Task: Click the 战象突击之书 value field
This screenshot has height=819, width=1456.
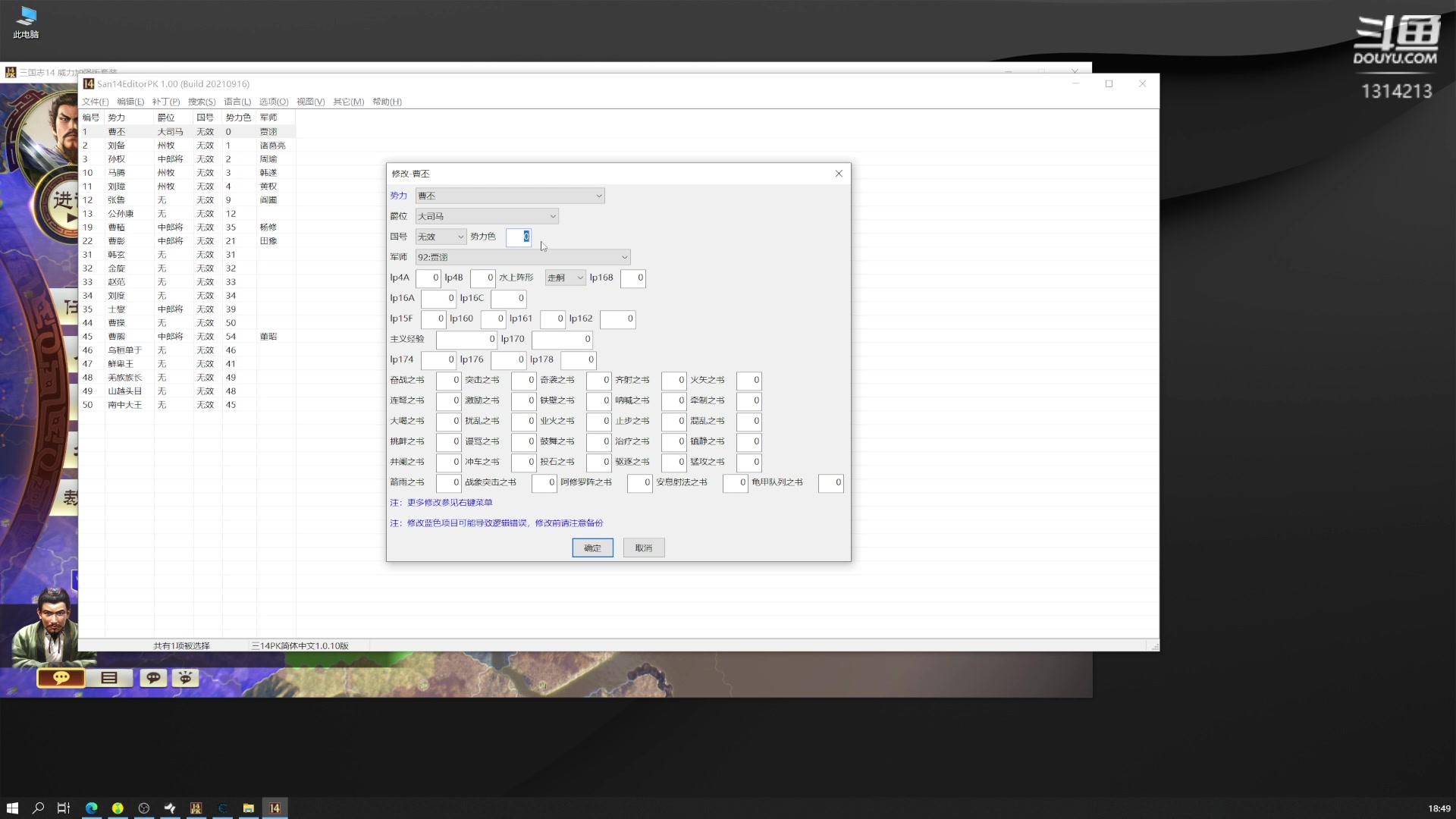Action: tap(544, 482)
